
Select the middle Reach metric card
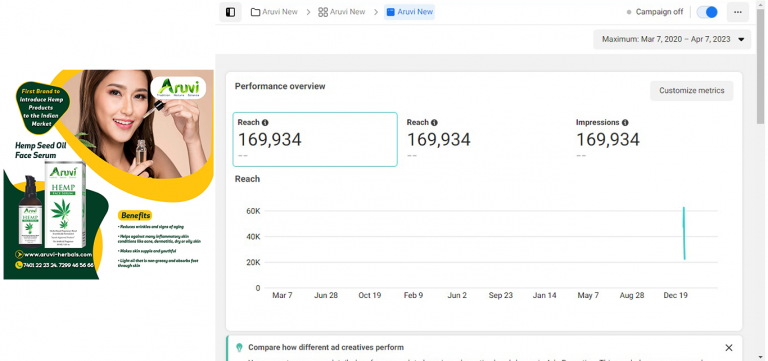click(484, 139)
